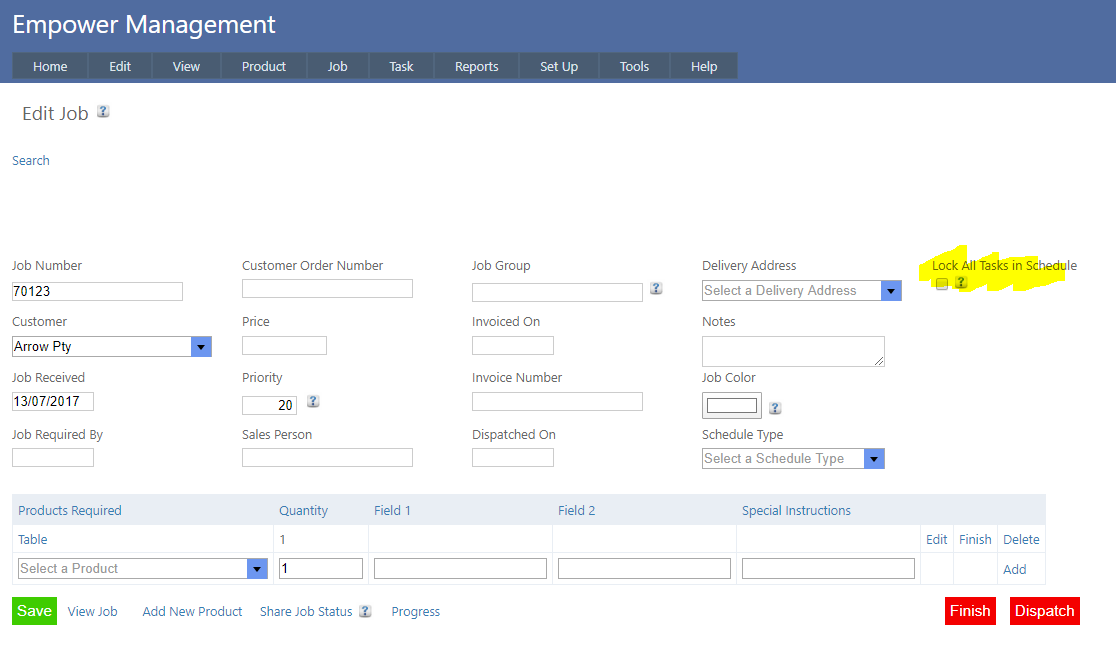
Task: Expand the Delivery Address dropdown
Action: pyautogui.click(x=891, y=291)
